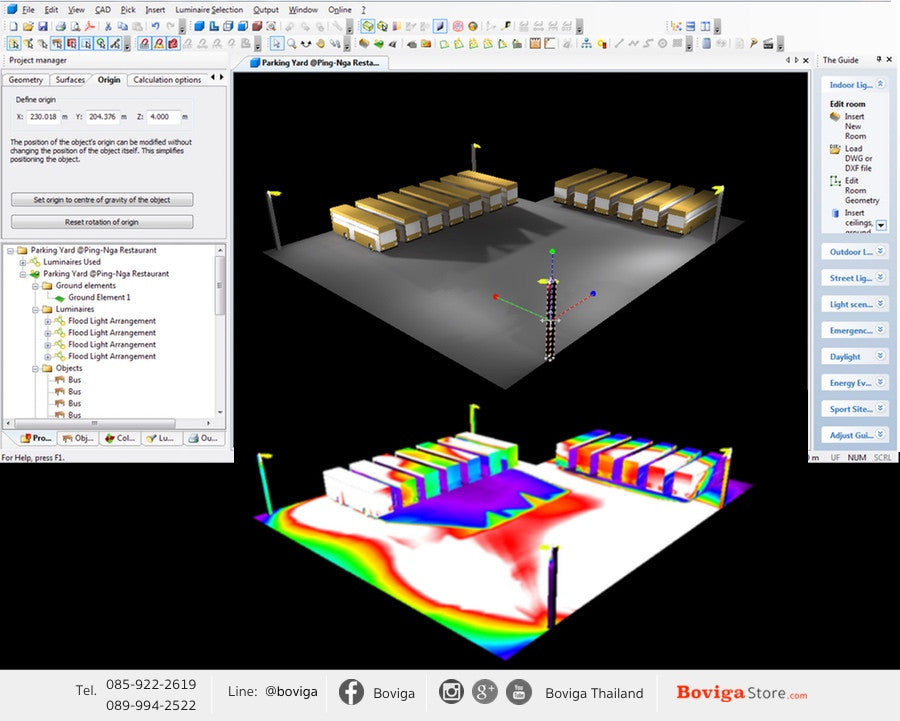Screen dimensions: 900x721
Task: Click the New project blank page icon
Action: (13, 26)
